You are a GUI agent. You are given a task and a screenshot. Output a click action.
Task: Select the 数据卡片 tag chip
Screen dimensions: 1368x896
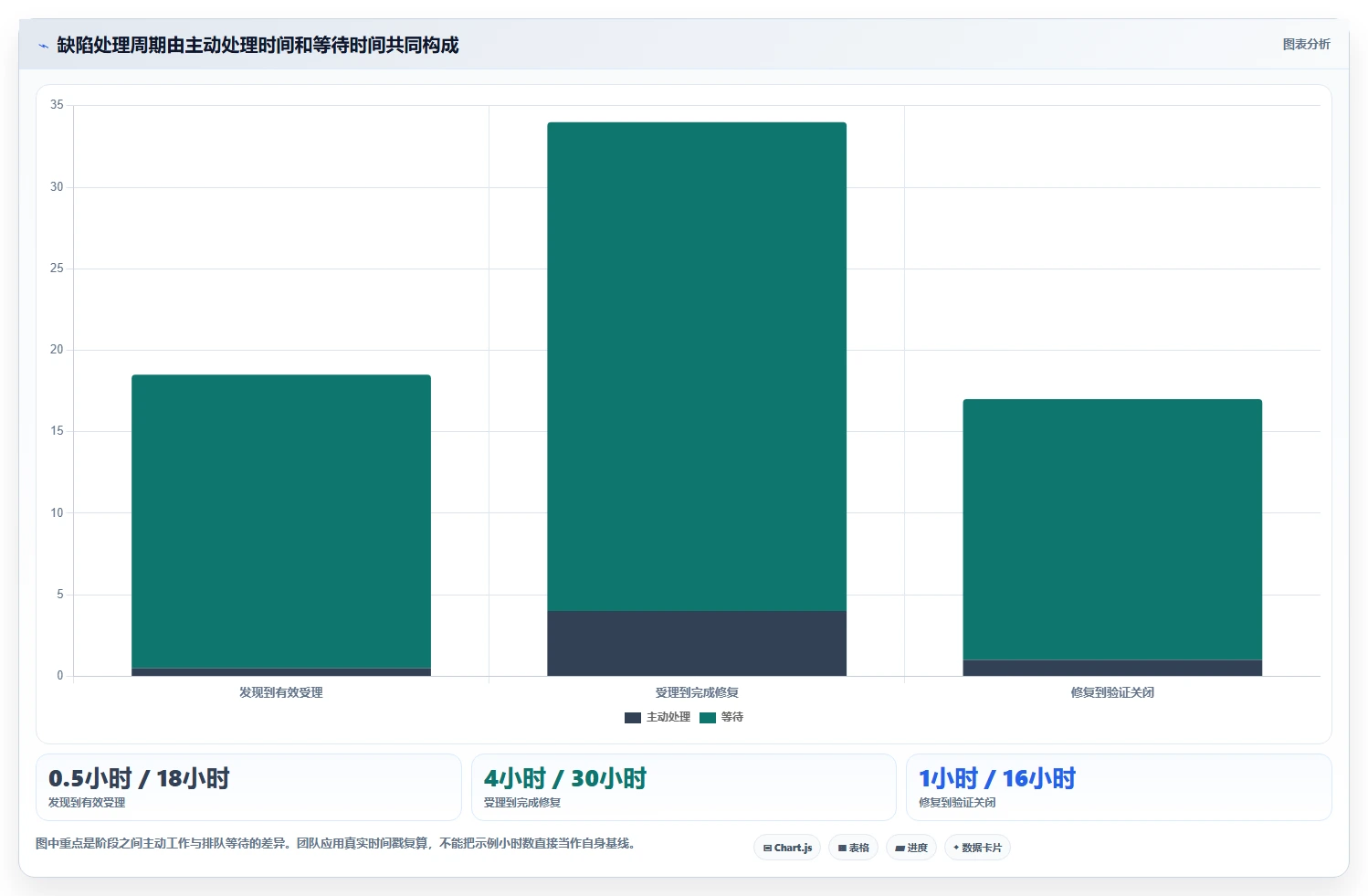tap(977, 848)
